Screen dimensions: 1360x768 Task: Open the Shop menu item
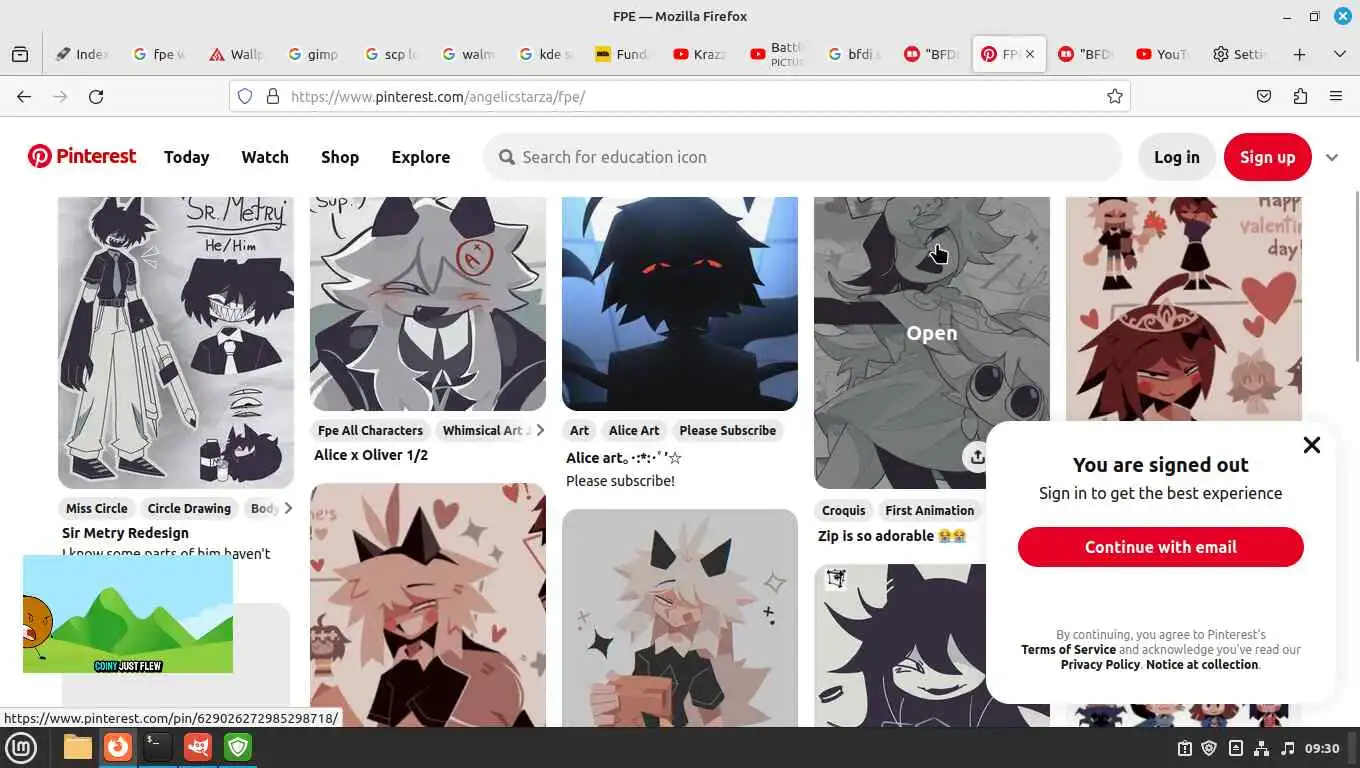coord(340,157)
